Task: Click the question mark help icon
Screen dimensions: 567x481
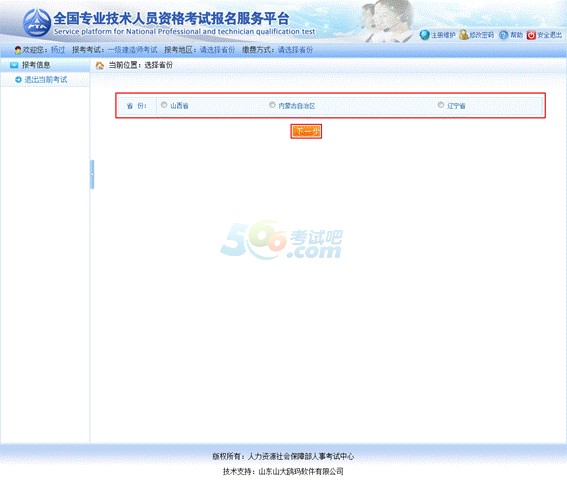Action: click(503, 35)
